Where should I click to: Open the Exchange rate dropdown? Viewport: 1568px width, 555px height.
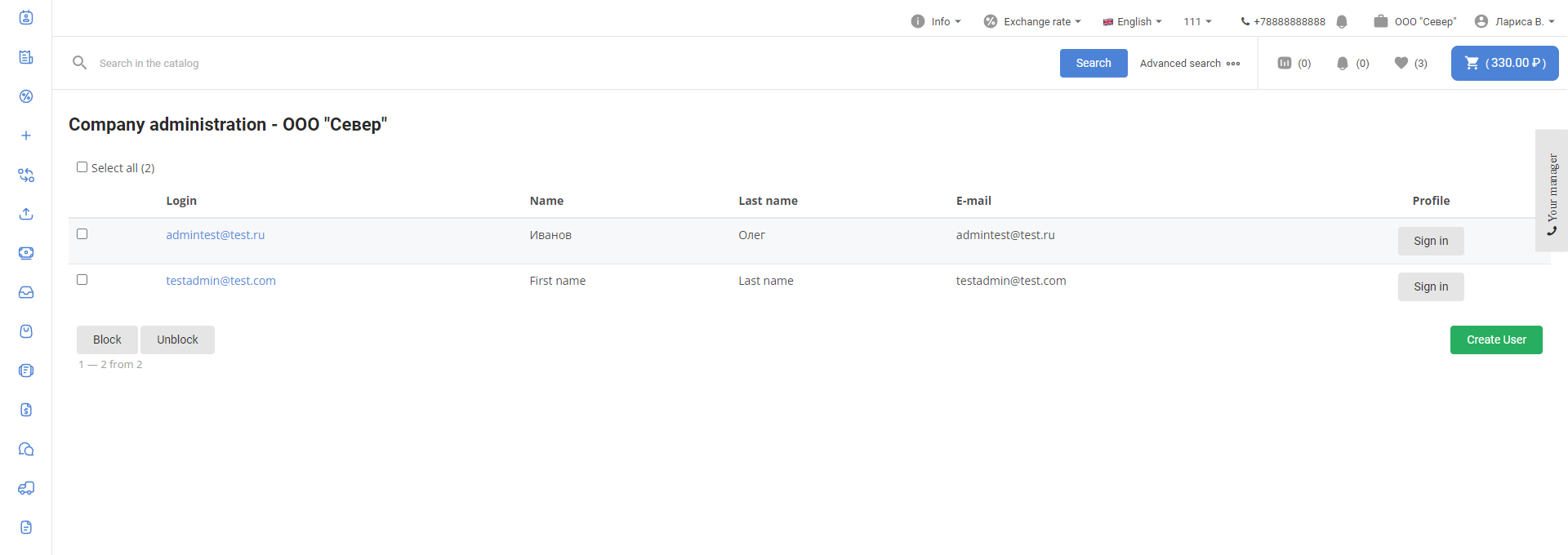1032,22
